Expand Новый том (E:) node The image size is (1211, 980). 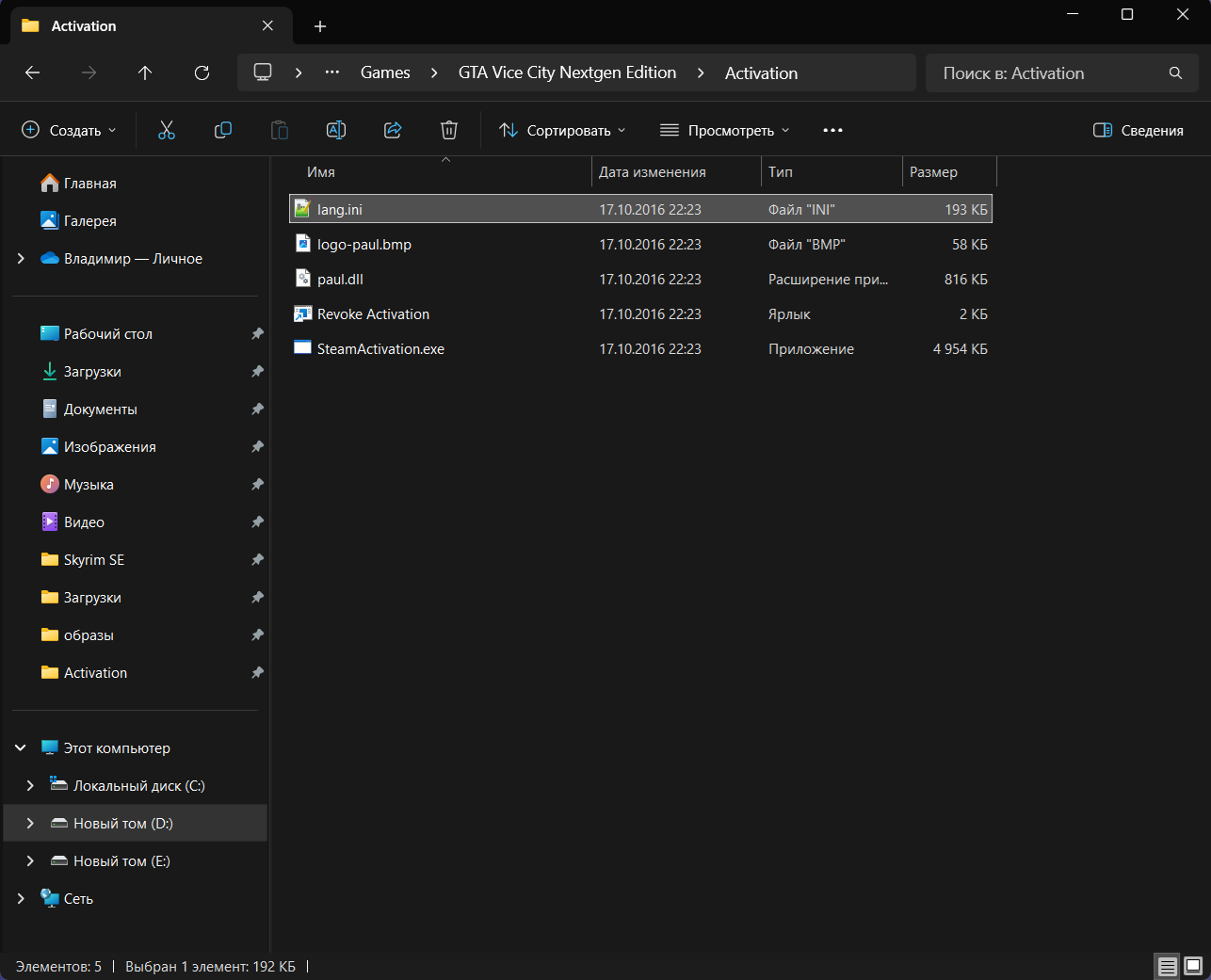[x=30, y=861]
